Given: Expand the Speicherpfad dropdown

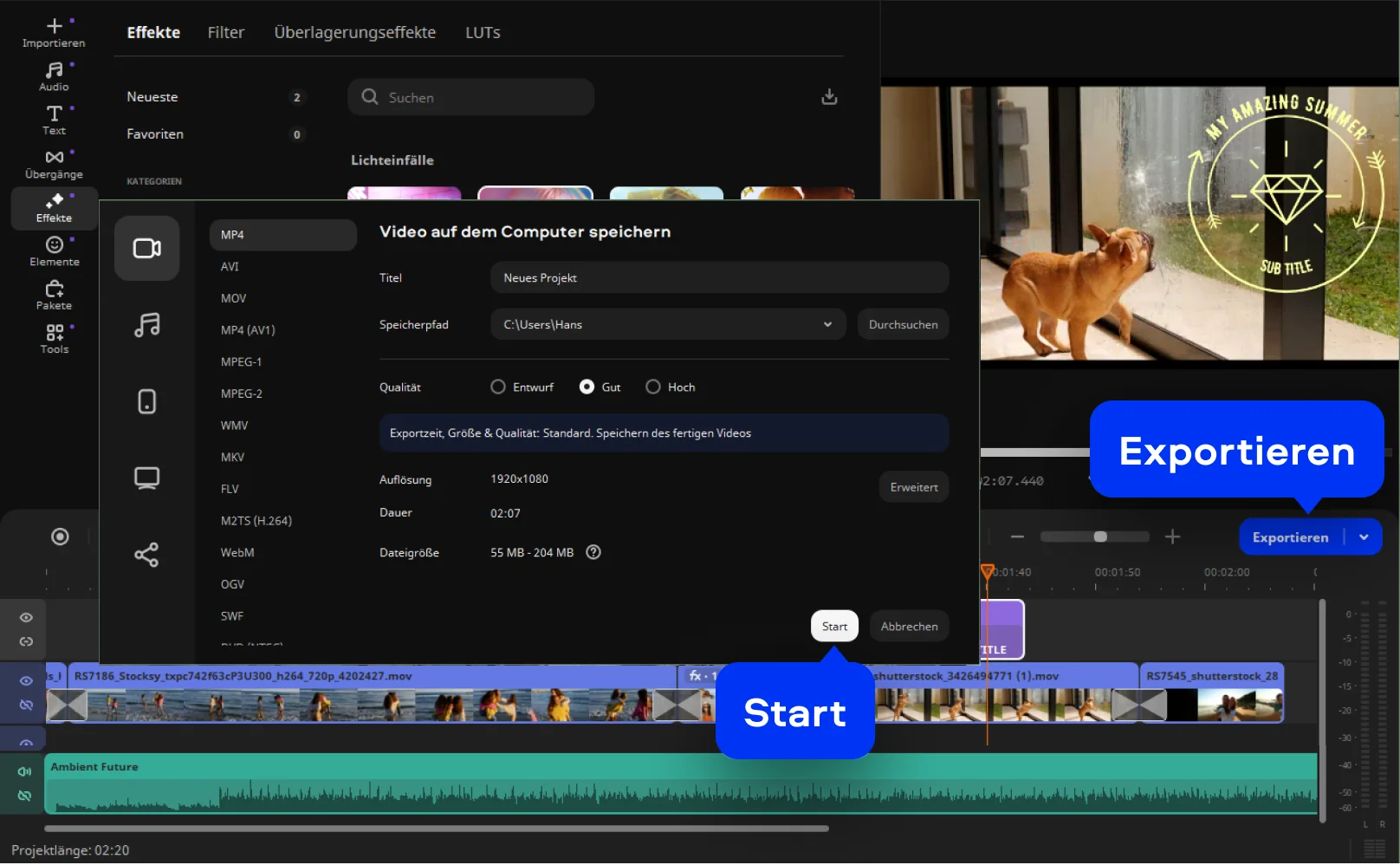Looking at the screenshot, I should pyautogui.click(x=827, y=325).
